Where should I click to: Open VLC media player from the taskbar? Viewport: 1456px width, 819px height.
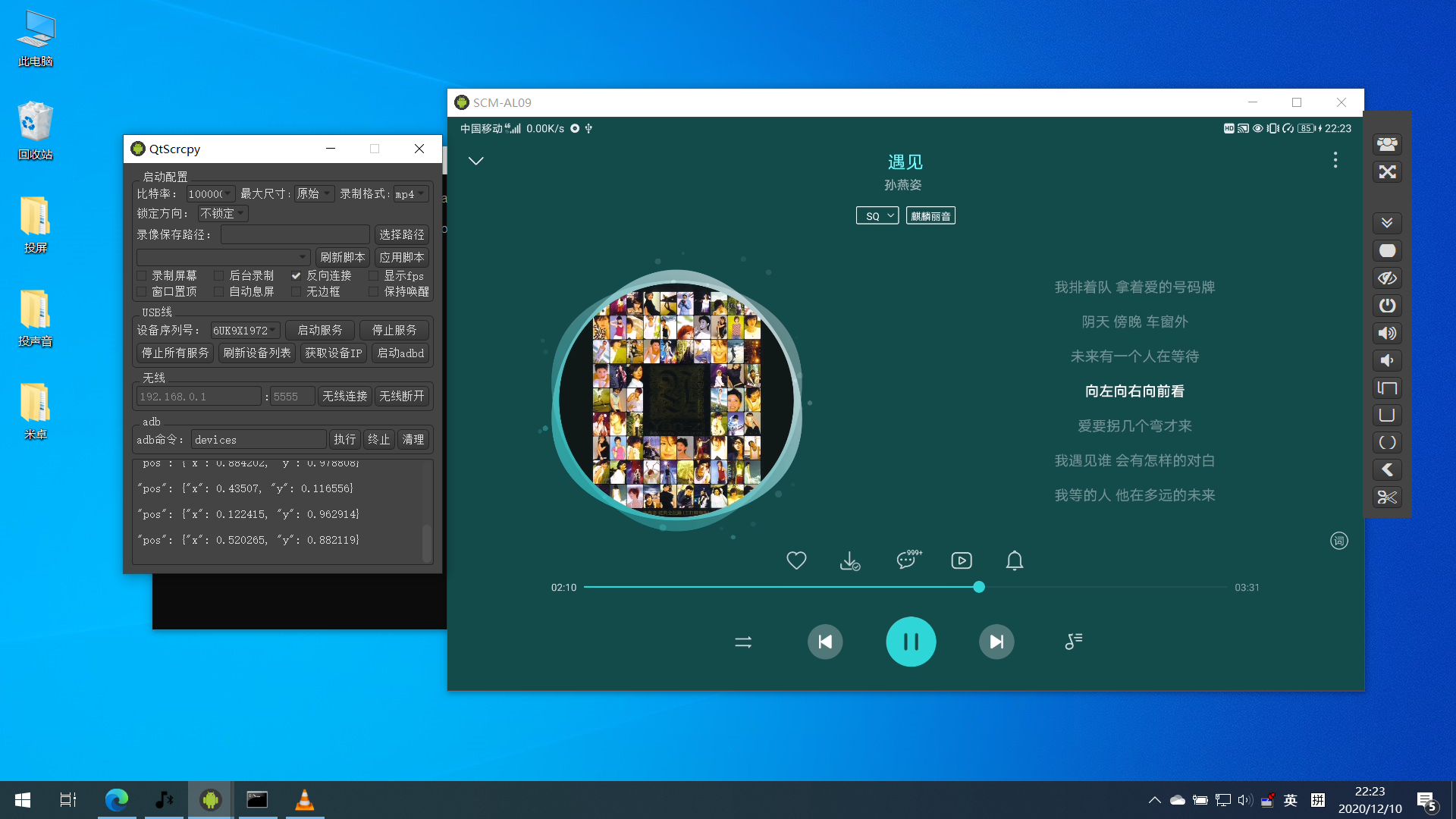[304, 800]
